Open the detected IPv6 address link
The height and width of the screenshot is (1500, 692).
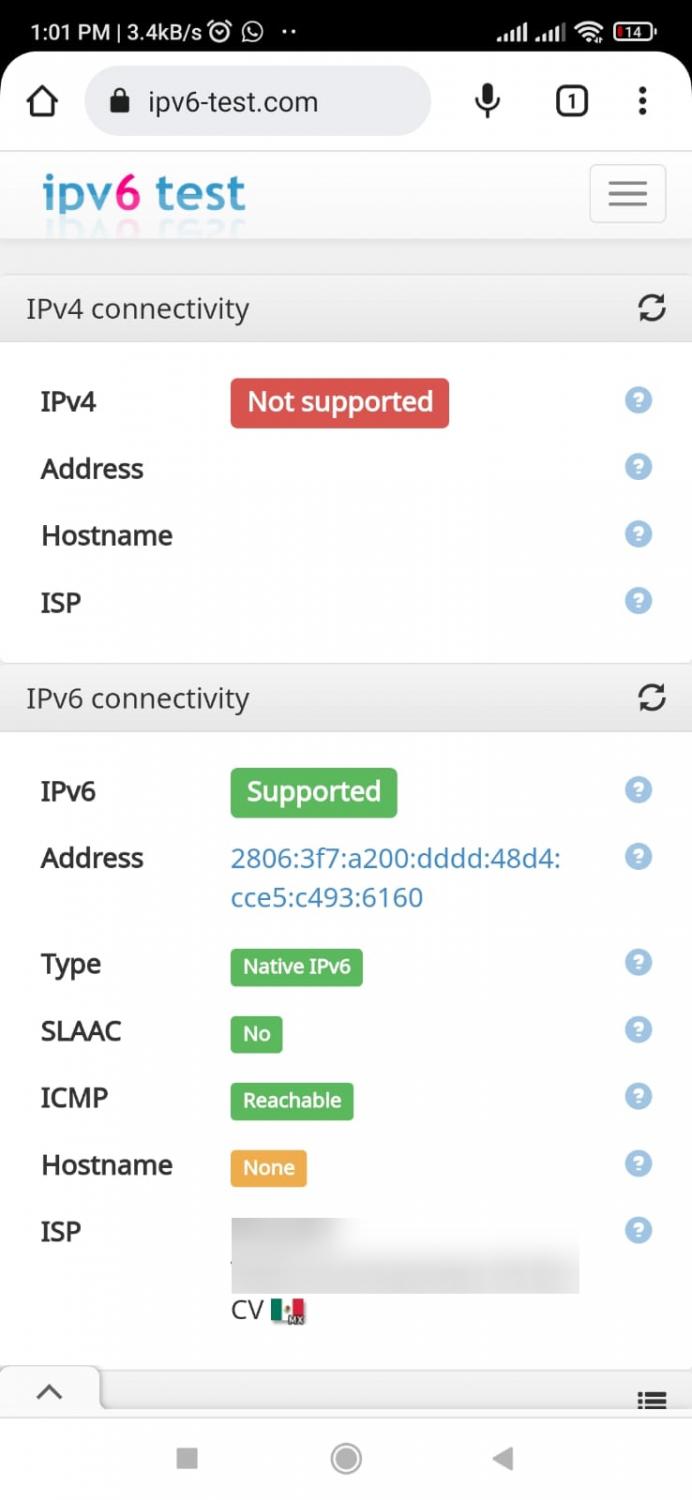(396, 877)
